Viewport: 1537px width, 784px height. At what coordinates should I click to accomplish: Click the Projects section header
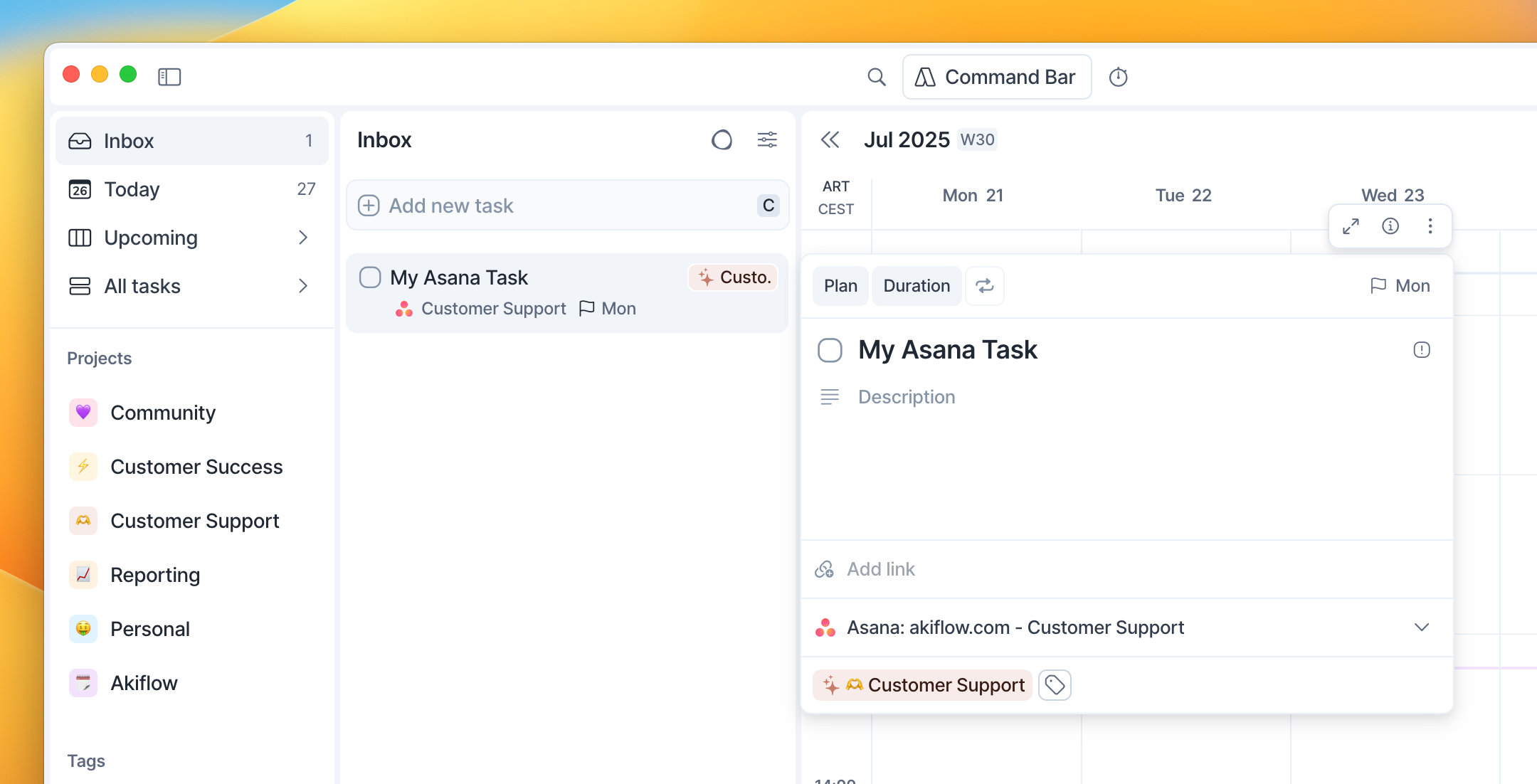click(x=100, y=359)
